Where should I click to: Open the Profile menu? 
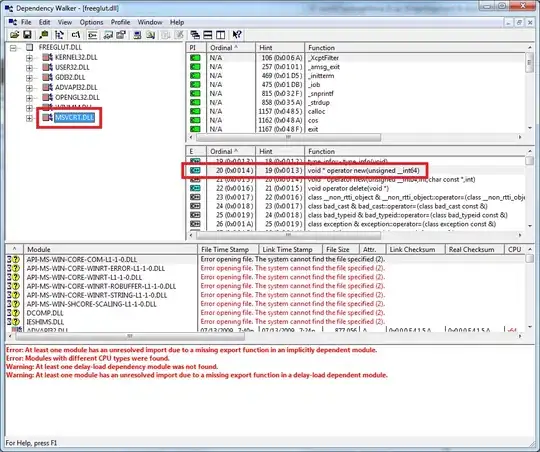point(120,22)
